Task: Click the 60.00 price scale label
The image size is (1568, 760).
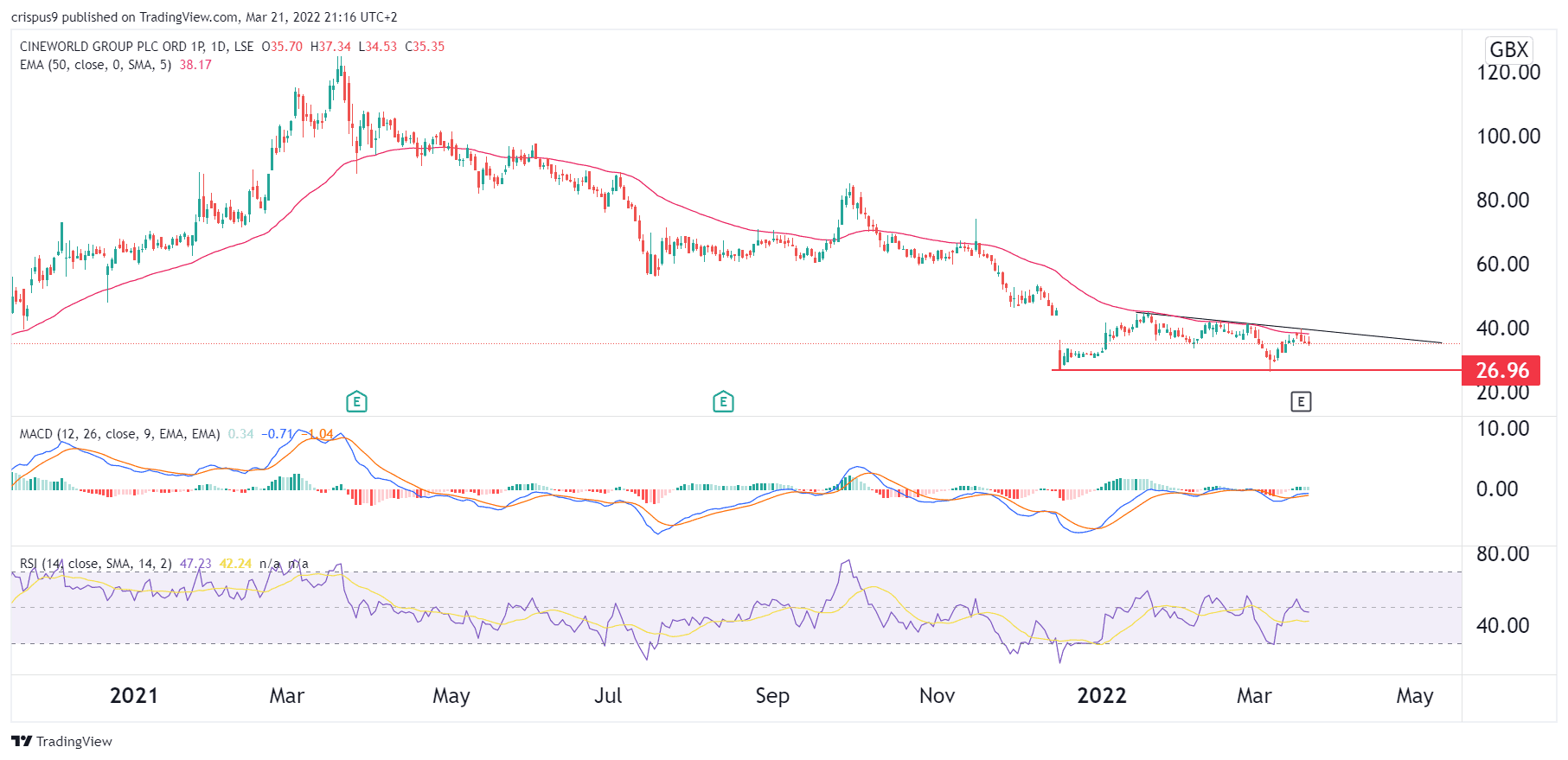Action: tap(1502, 264)
